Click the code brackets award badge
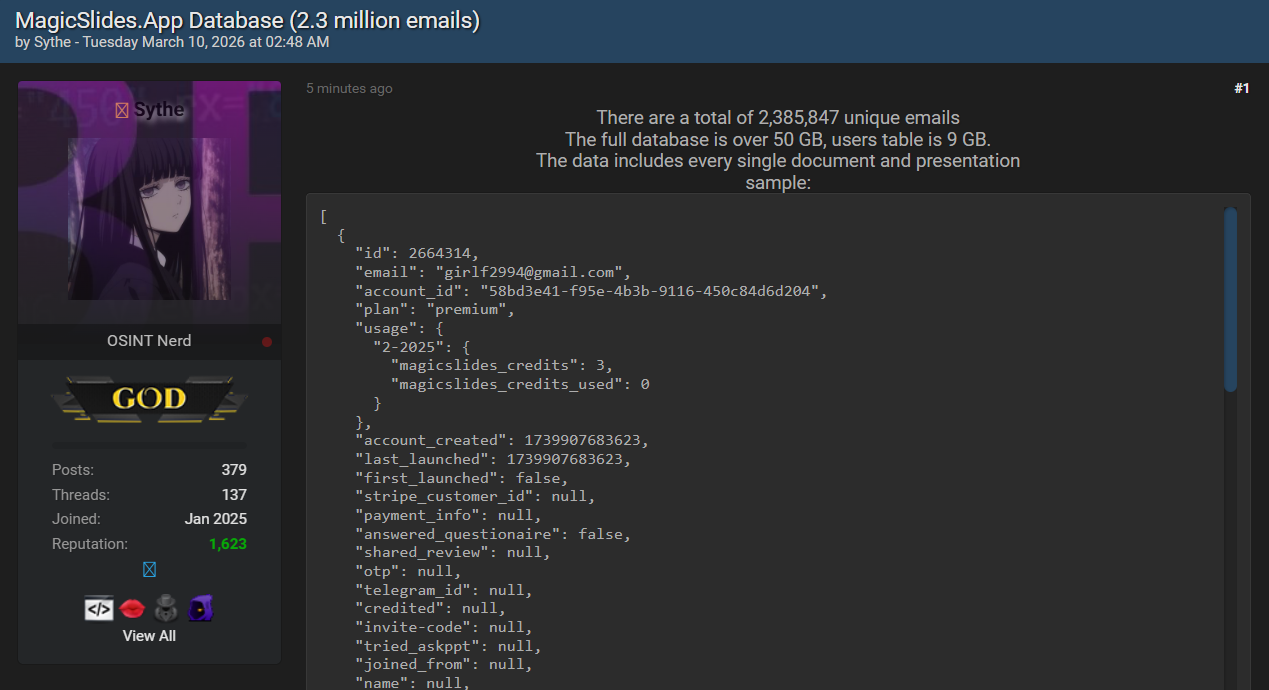Screen dimensions: 1269x690 click(99, 608)
